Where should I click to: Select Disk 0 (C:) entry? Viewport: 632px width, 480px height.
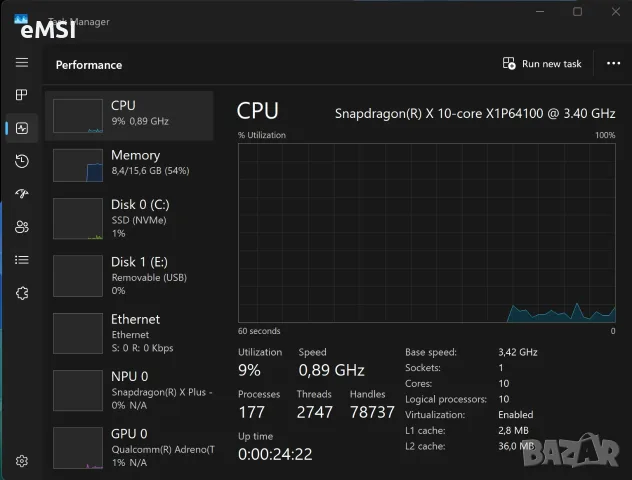click(x=129, y=218)
